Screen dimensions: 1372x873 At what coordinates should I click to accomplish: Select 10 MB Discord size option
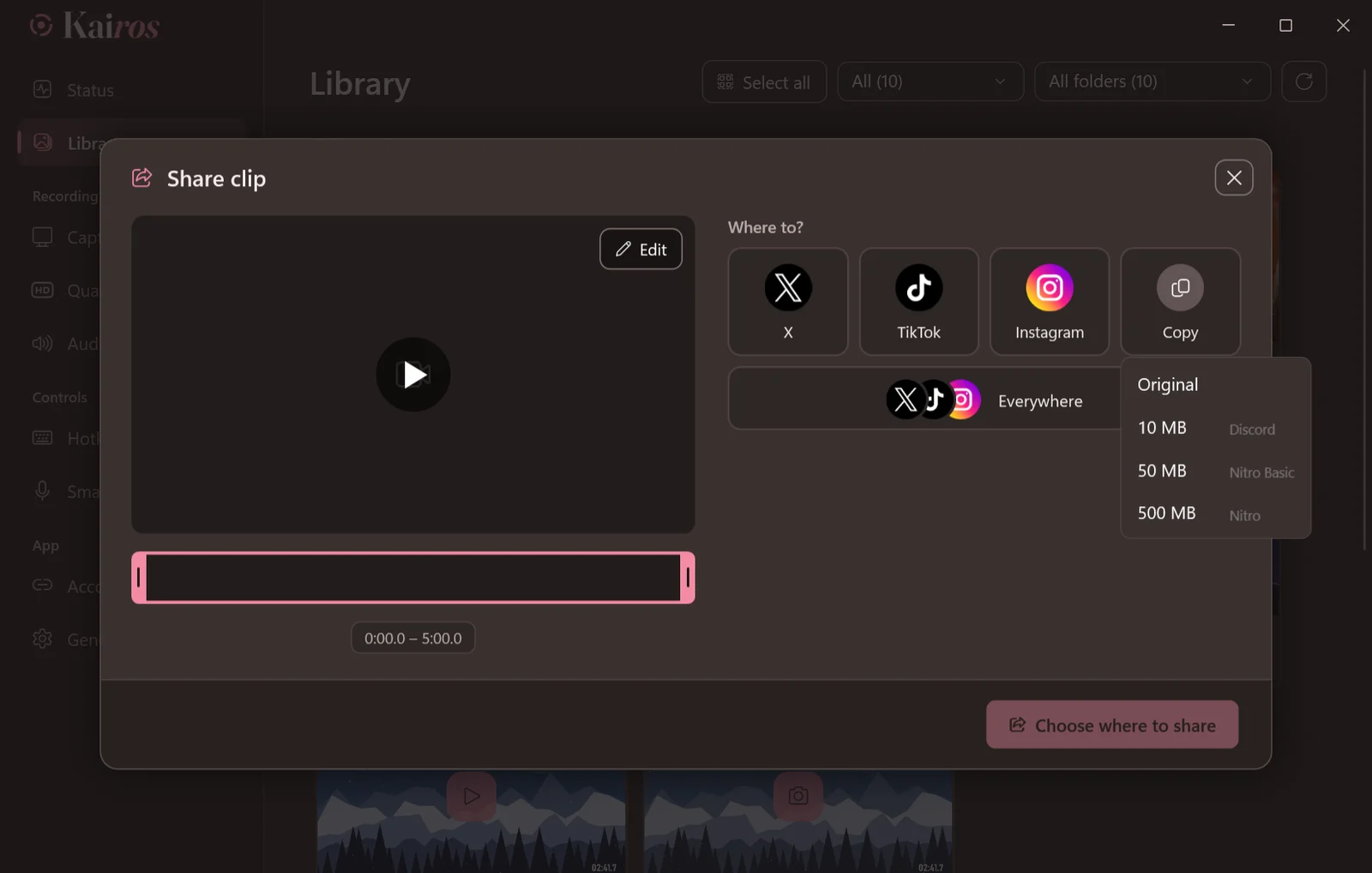click(1215, 428)
